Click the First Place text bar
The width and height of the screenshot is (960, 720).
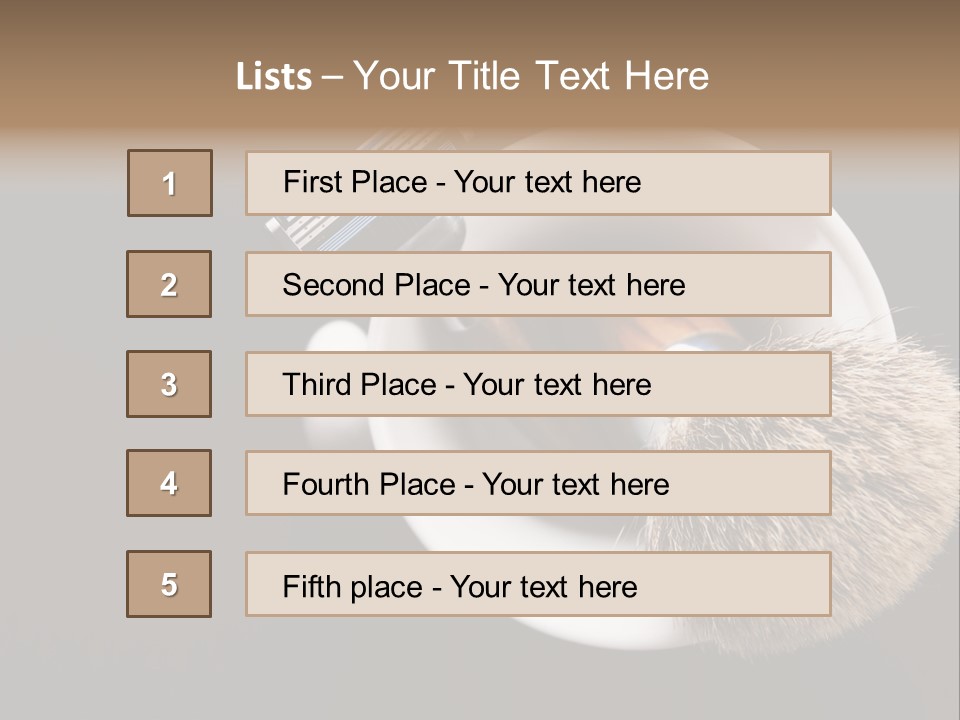click(x=538, y=183)
